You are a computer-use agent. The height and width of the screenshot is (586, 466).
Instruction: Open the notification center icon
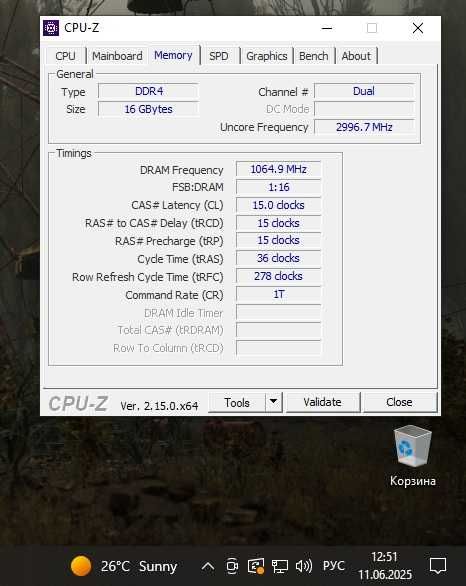click(x=438, y=566)
